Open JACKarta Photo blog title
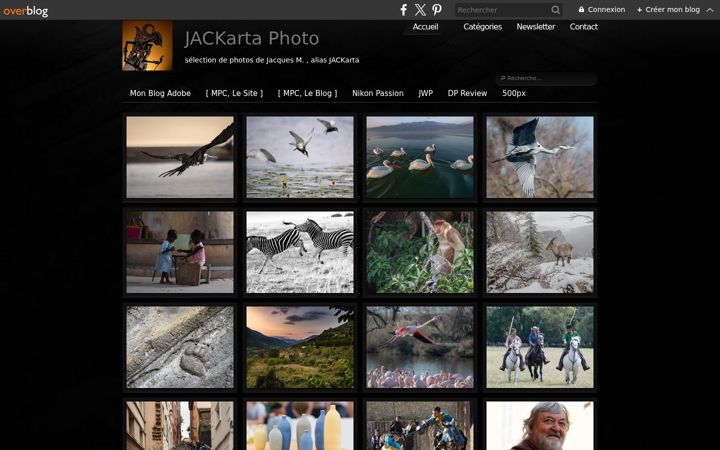Screen dimensions: 720x450 click(x=252, y=38)
